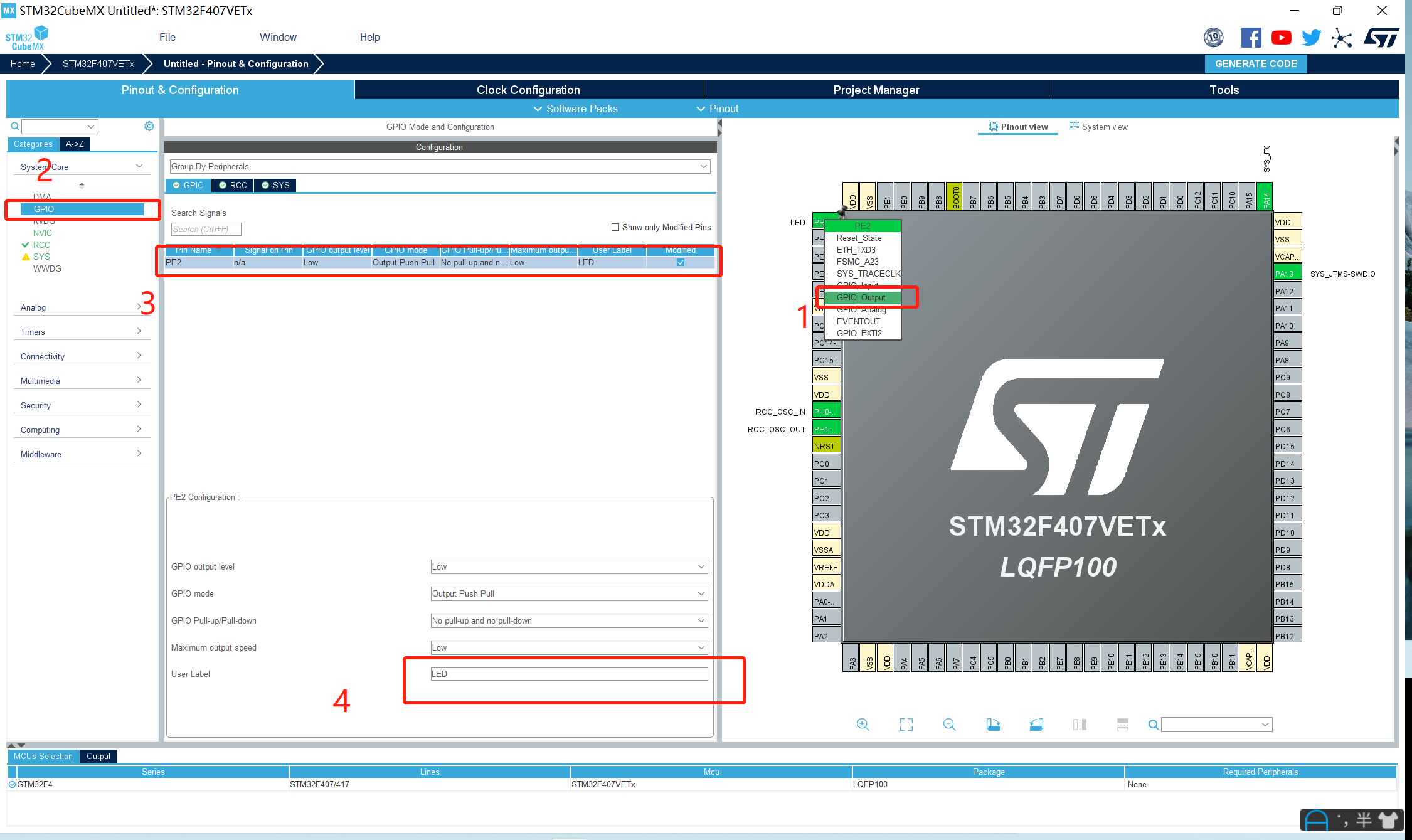Expand the Connectivity category

pos(82,356)
